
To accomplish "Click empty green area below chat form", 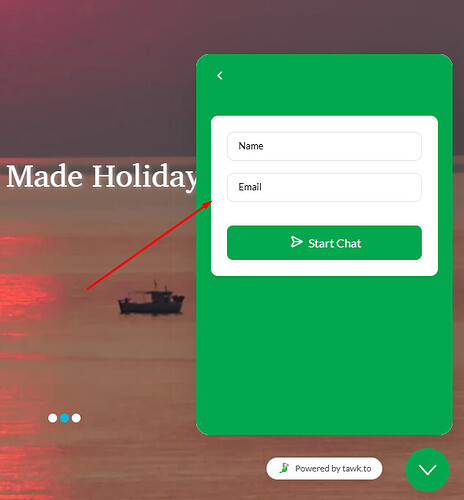I will (324, 353).
